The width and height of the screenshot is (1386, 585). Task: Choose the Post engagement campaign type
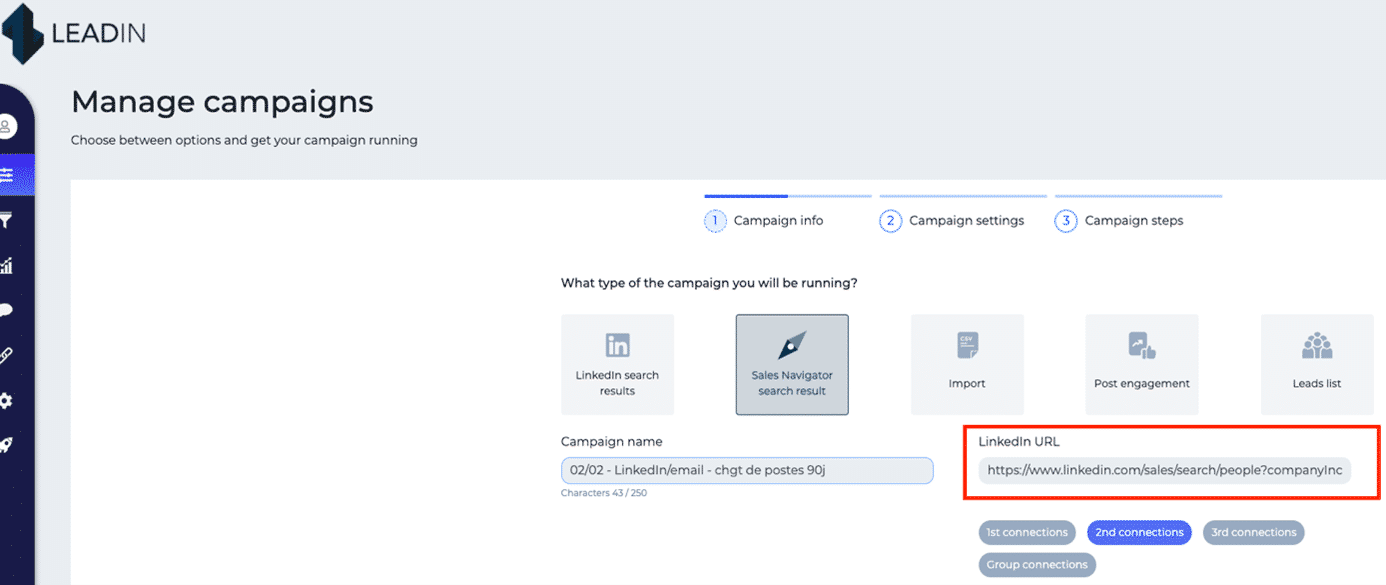[x=1142, y=365]
